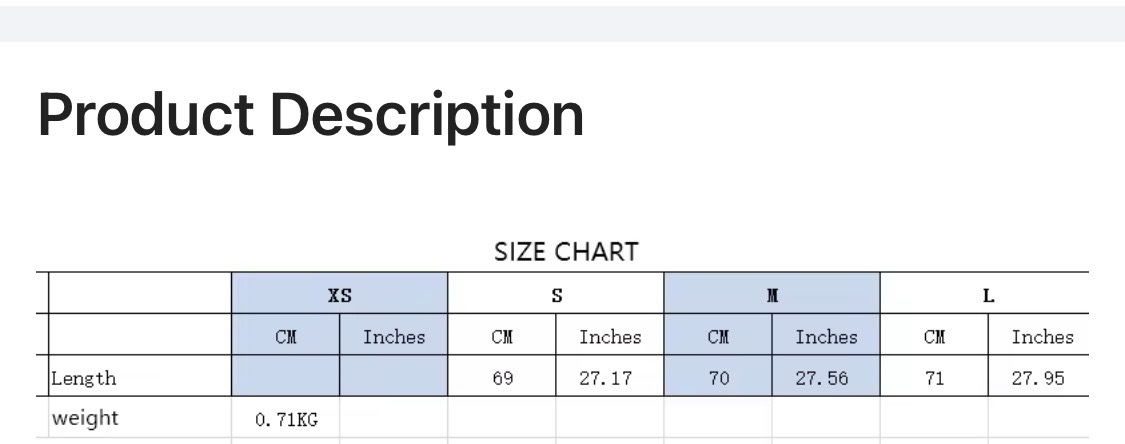Click the Product Description heading
Viewport: 1125px width, 444px height.
pos(310,114)
